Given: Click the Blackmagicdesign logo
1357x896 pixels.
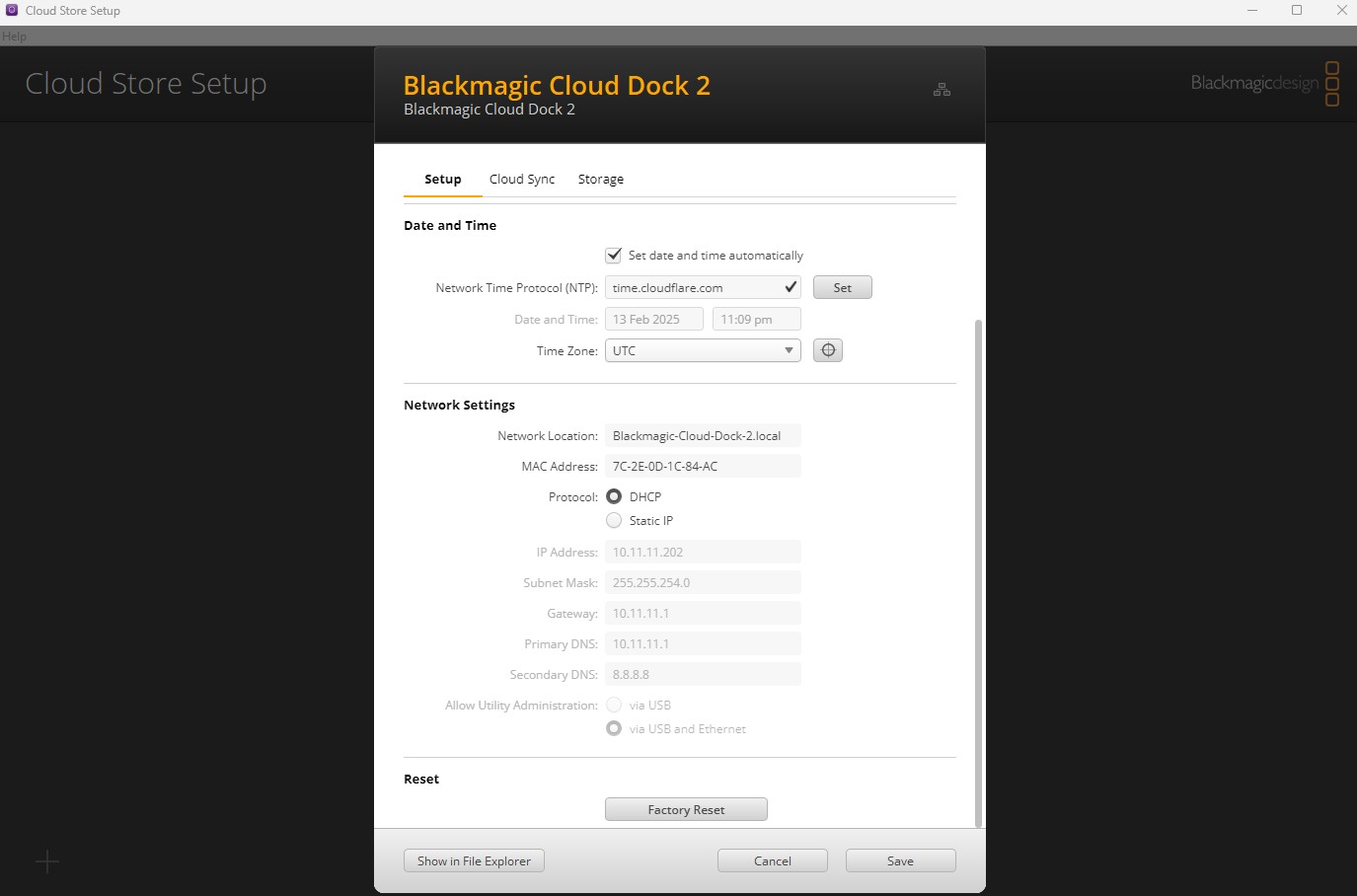Looking at the screenshot, I should [x=1264, y=83].
